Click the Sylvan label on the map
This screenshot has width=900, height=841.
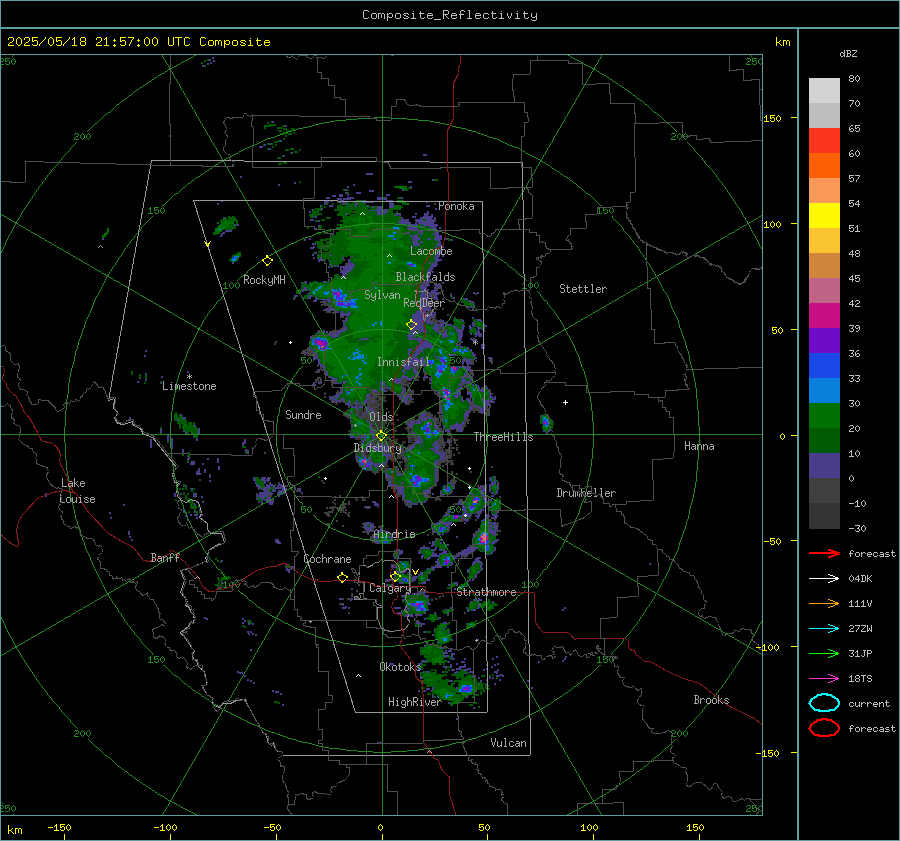pyautogui.click(x=382, y=295)
